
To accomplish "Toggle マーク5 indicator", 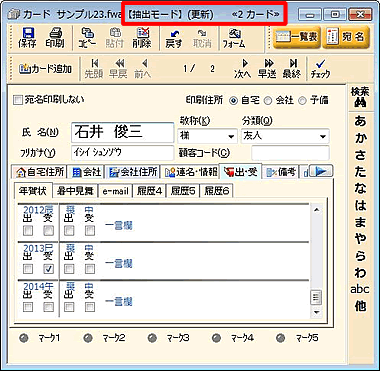I will click(x=281, y=338).
